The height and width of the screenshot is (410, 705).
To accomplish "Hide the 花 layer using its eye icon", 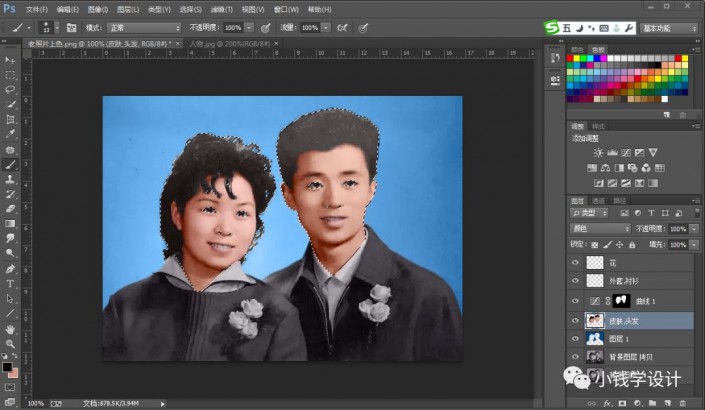I will [x=574, y=262].
